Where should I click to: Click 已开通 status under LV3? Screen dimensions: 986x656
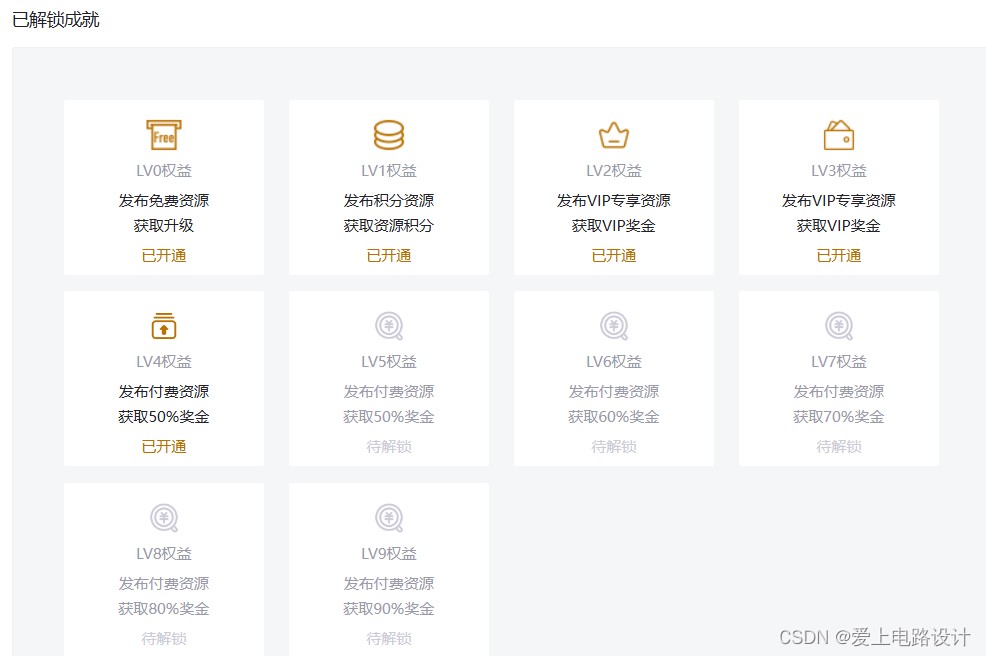[x=839, y=255]
